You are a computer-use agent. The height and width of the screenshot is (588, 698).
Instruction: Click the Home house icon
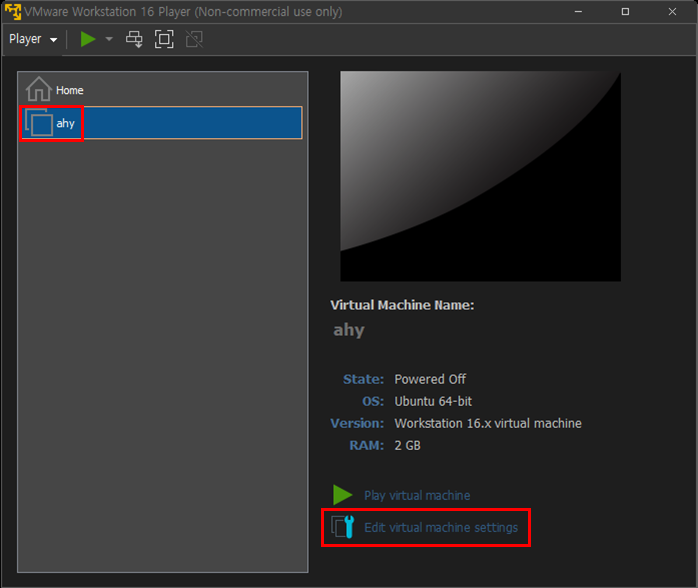[x=39, y=89]
